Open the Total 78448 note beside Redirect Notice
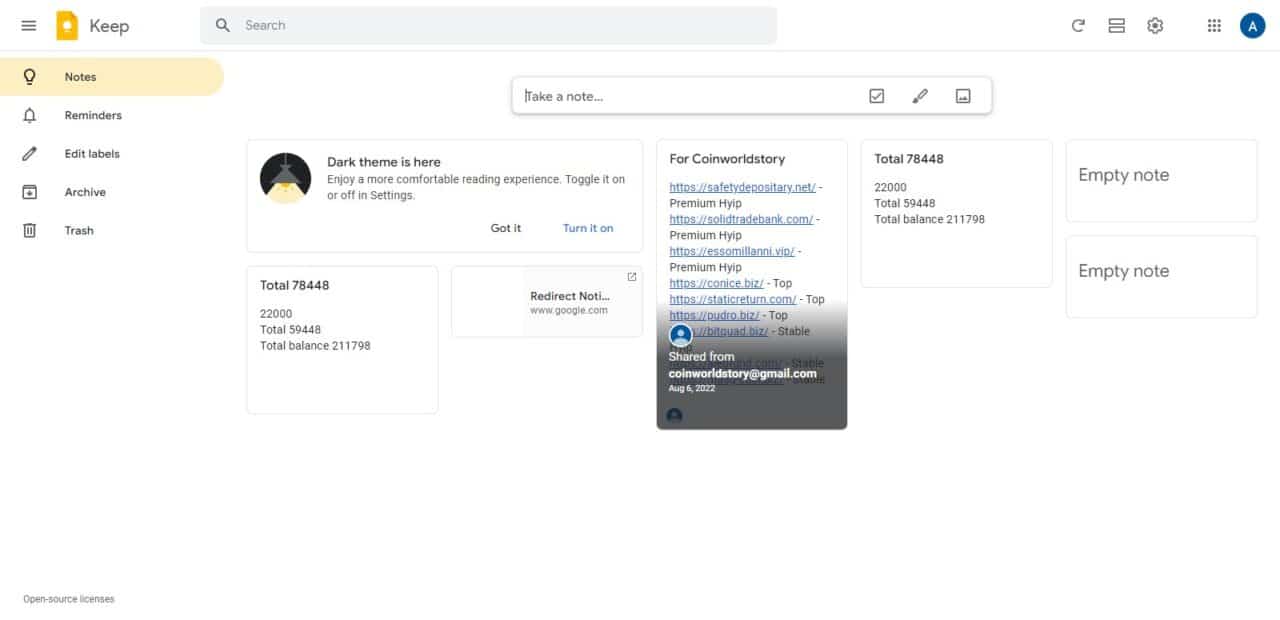This screenshot has width=1280, height=620. click(x=342, y=340)
